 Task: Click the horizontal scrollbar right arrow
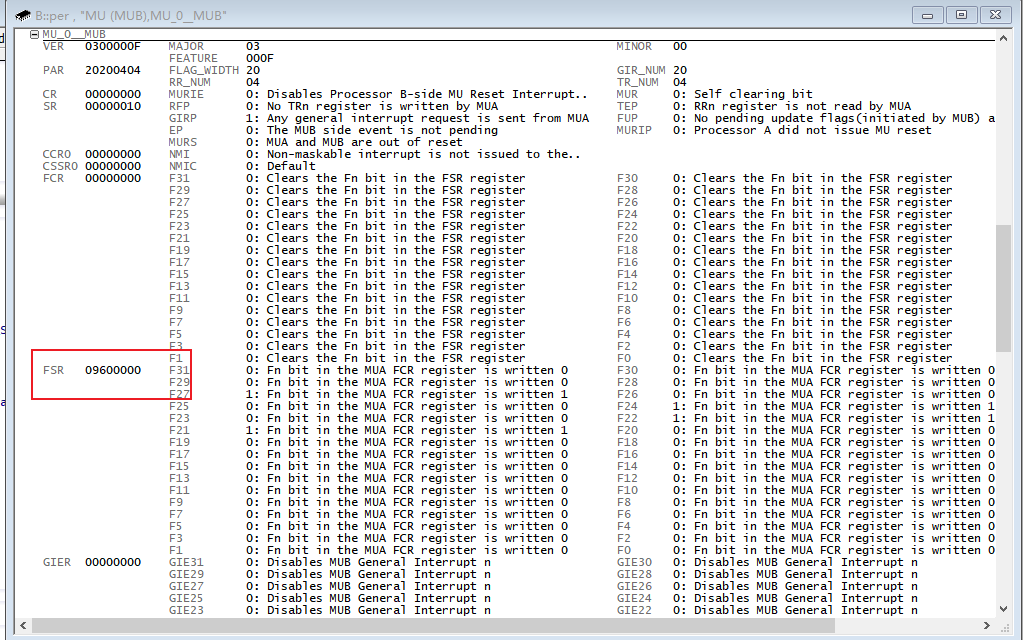986,625
